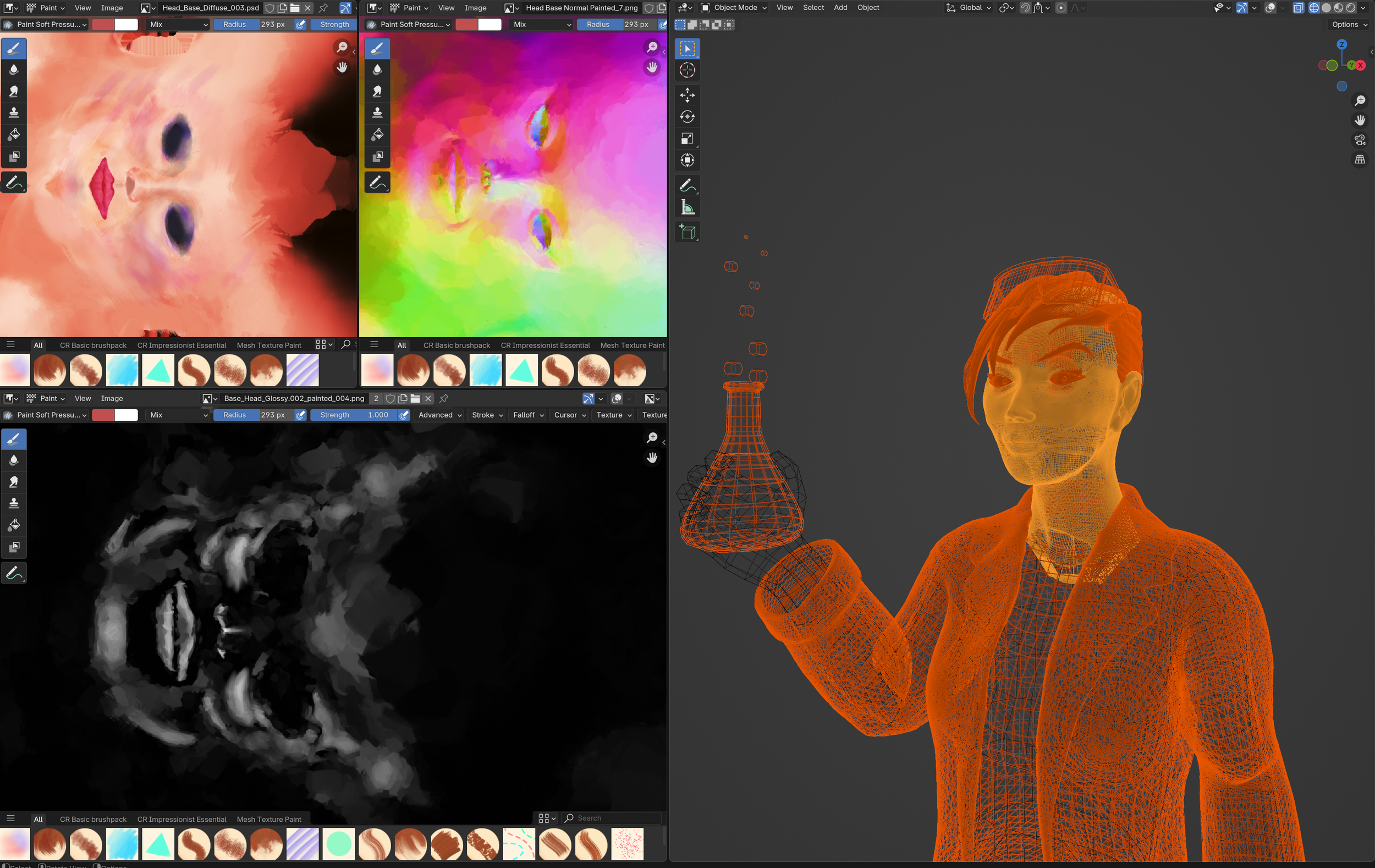Viewport: 1375px width, 868px height.
Task: Open the Advanced brush settings popover
Action: click(439, 415)
